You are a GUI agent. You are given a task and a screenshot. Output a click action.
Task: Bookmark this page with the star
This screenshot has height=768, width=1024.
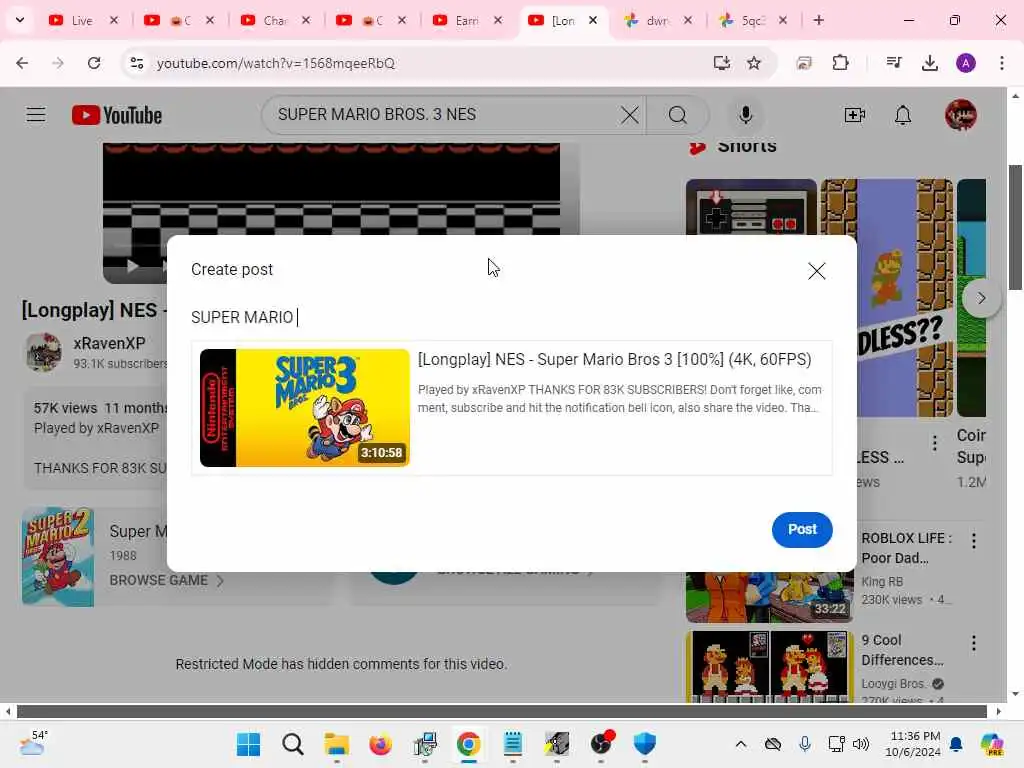coord(754,63)
